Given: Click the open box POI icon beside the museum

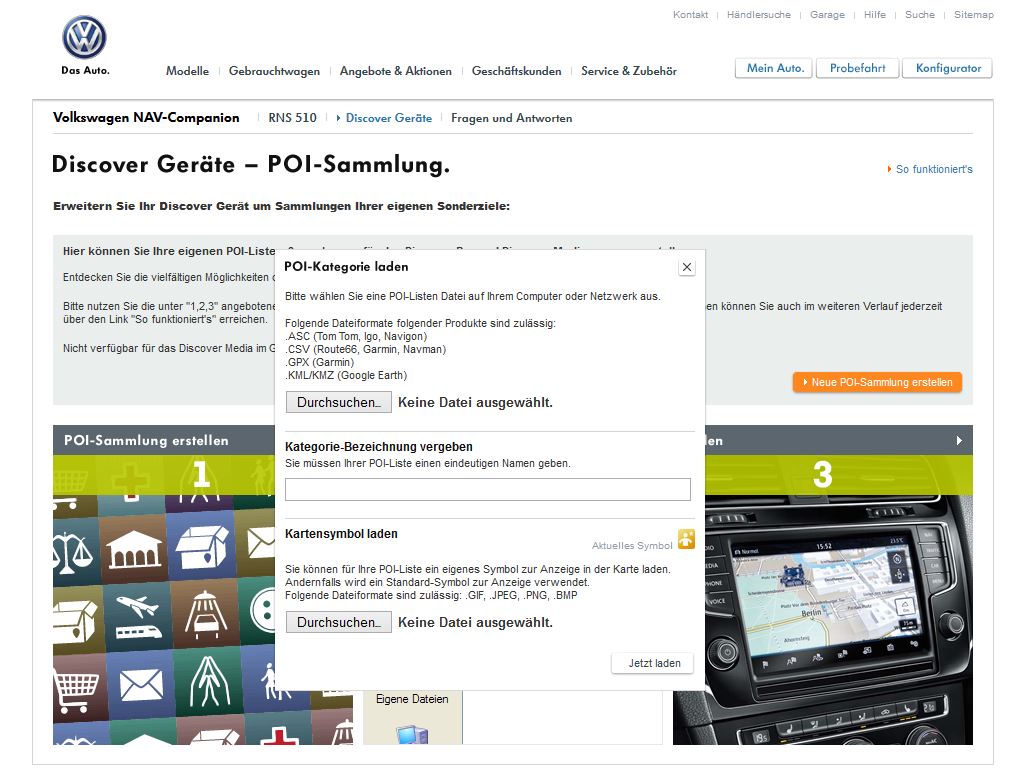Looking at the screenshot, I should (x=201, y=545).
